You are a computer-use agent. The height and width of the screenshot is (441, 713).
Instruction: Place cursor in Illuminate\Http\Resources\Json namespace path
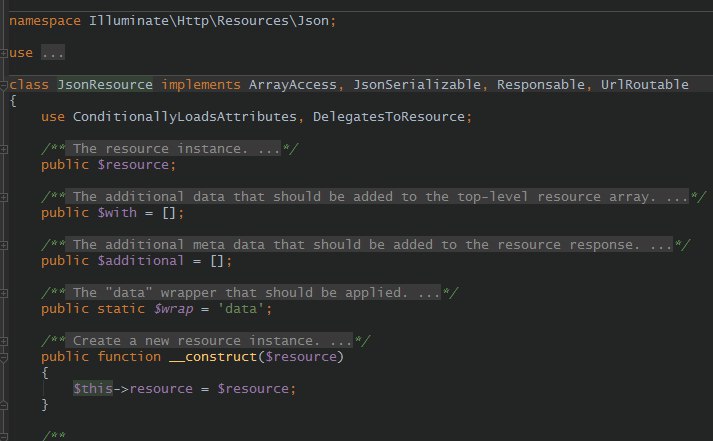(209, 21)
